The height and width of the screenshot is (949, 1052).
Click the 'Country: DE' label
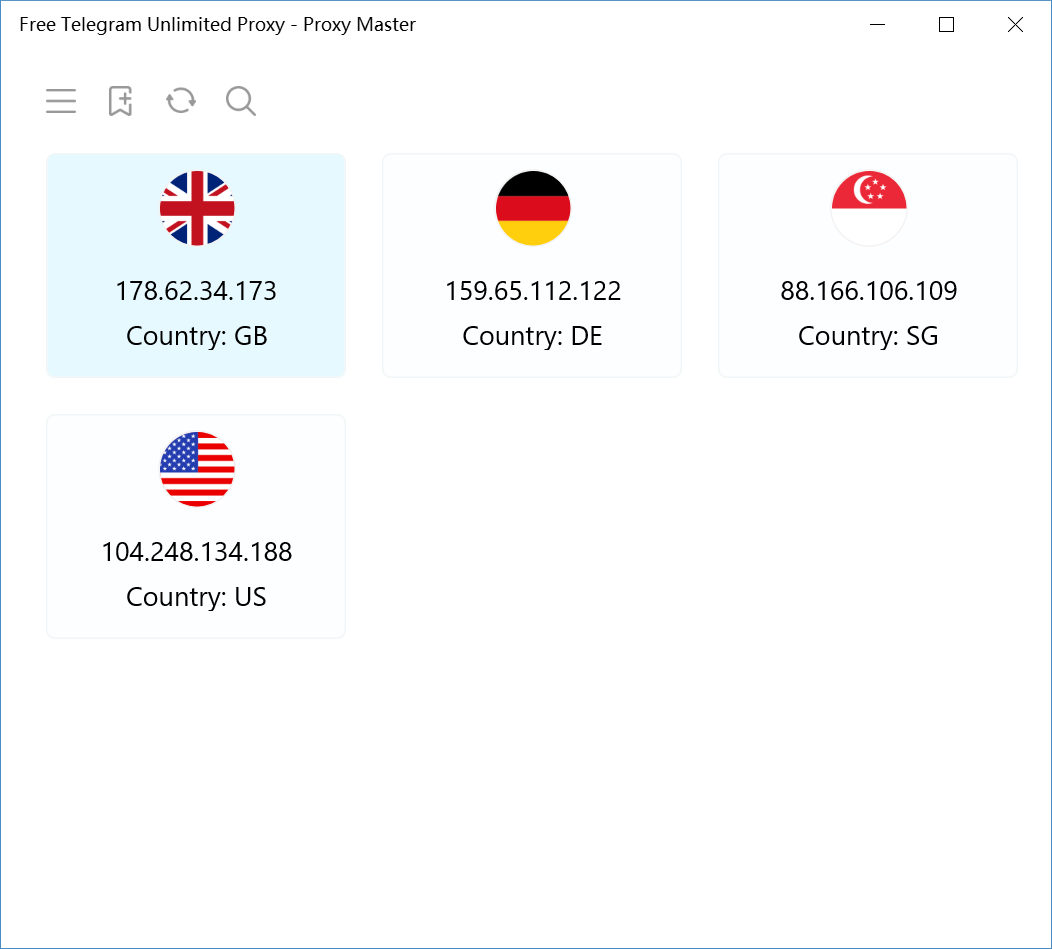click(x=532, y=336)
